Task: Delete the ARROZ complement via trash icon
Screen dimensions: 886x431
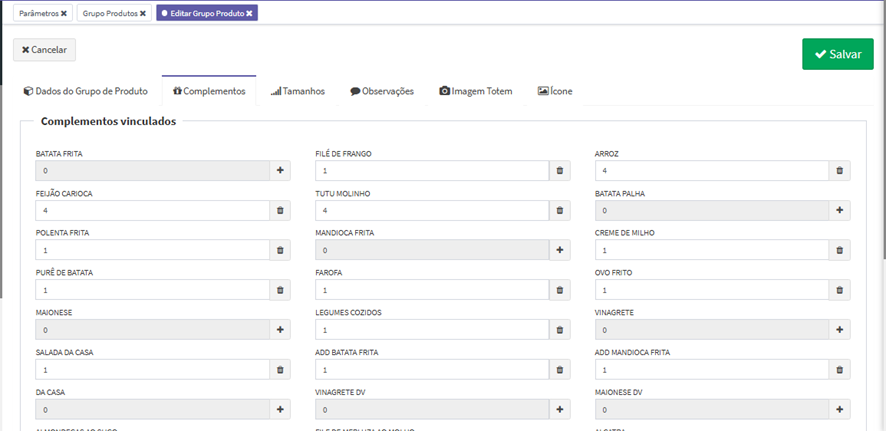Action: click(840, 171)
